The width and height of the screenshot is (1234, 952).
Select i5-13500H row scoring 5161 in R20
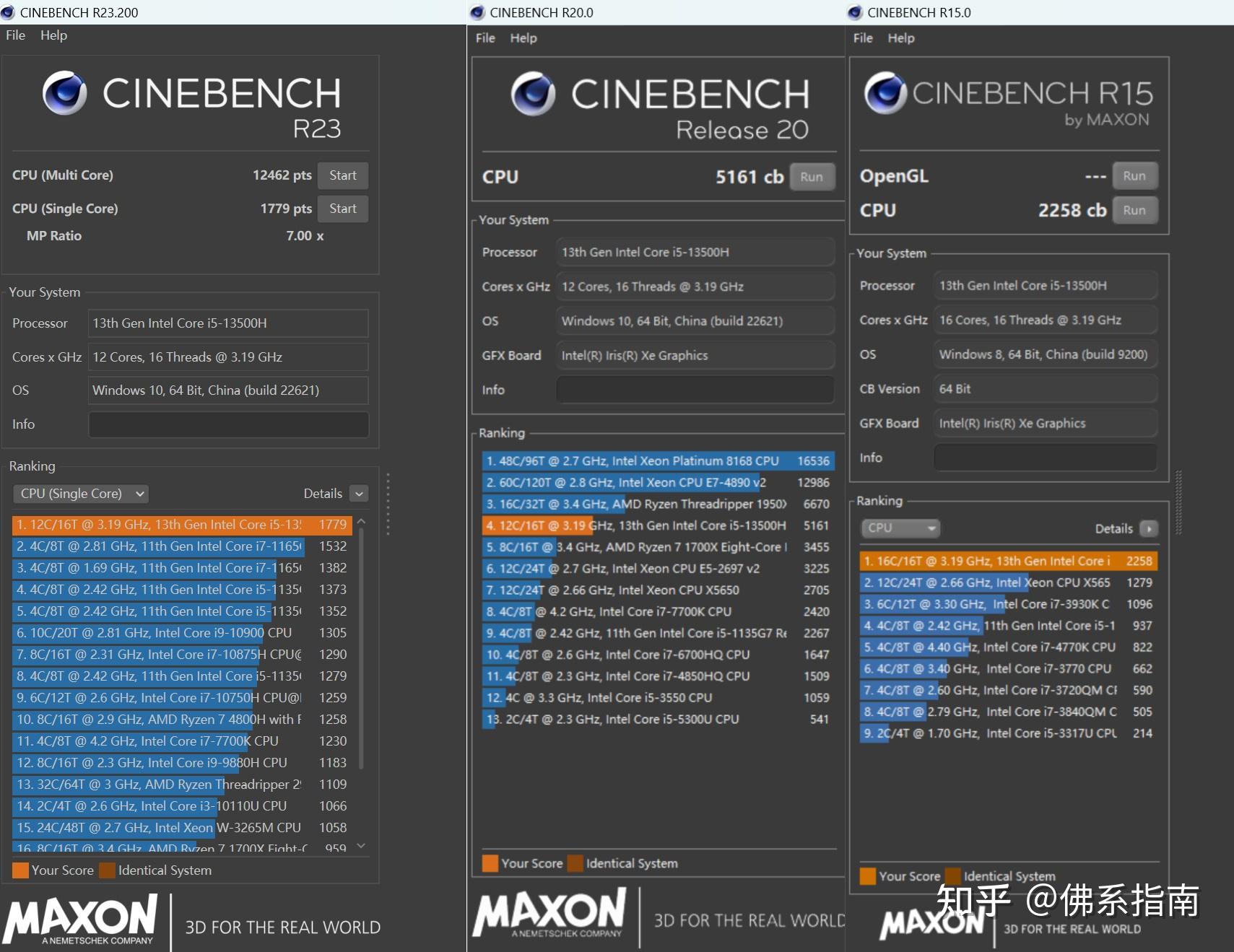[659, 525]
